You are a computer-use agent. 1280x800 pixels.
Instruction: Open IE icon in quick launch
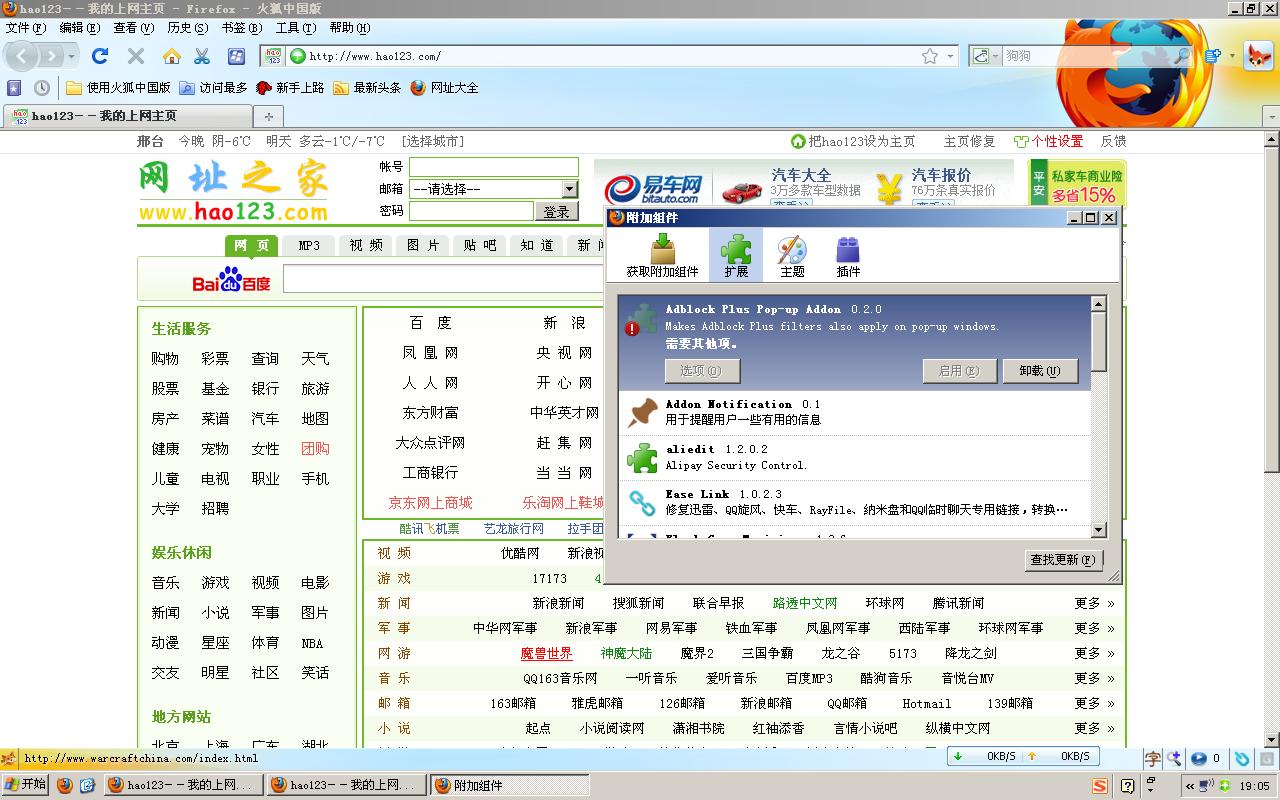pos(87,785)
